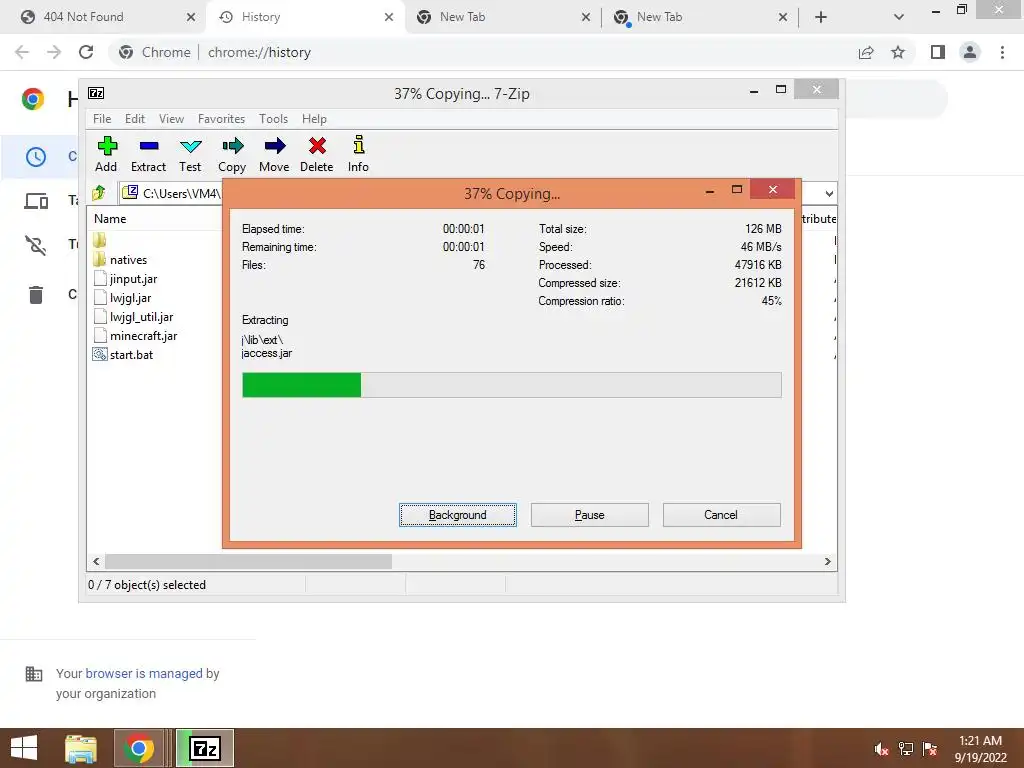This screenshot has width=1024, height=768.
Task: Click the Clear browsing data trash icon
Action: pyautogui.click(x=36, y=295)
